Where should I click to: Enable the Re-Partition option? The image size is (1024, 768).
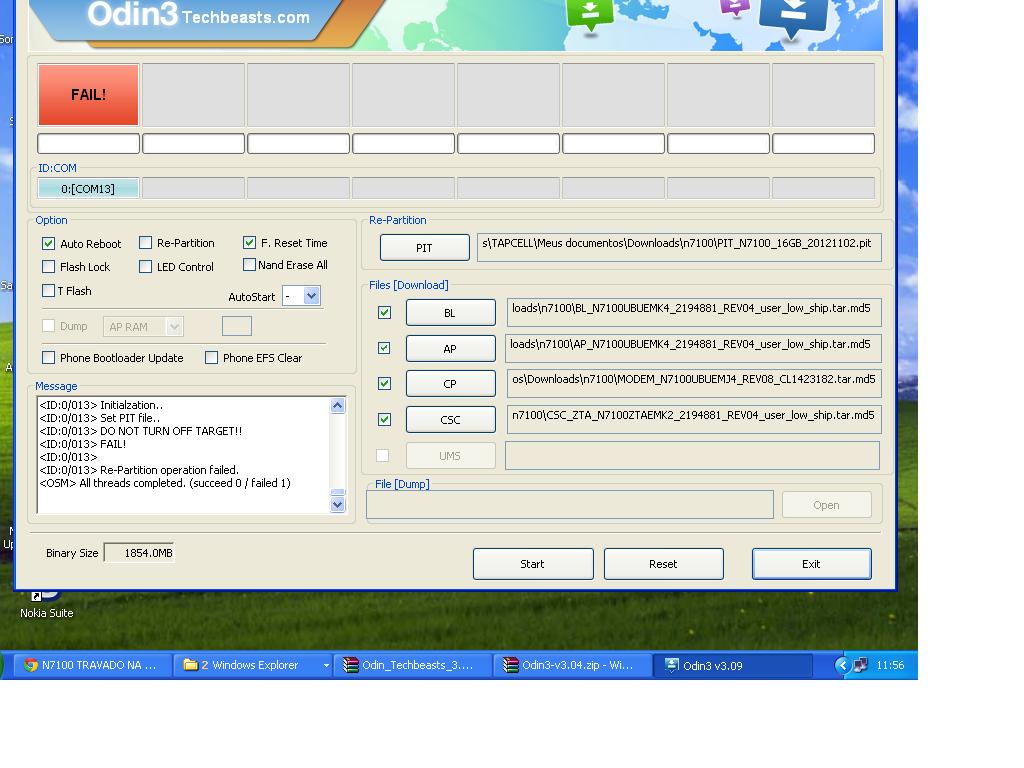pos(146,243)
